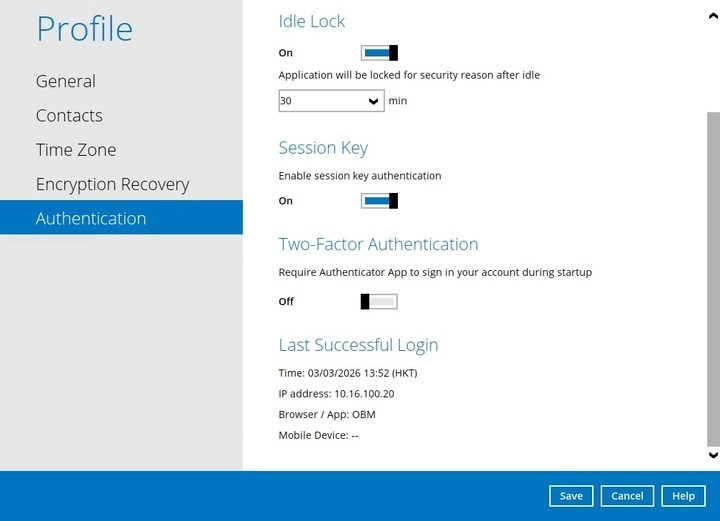
Task: Click the Save button
Action: (x=571, y=496)
